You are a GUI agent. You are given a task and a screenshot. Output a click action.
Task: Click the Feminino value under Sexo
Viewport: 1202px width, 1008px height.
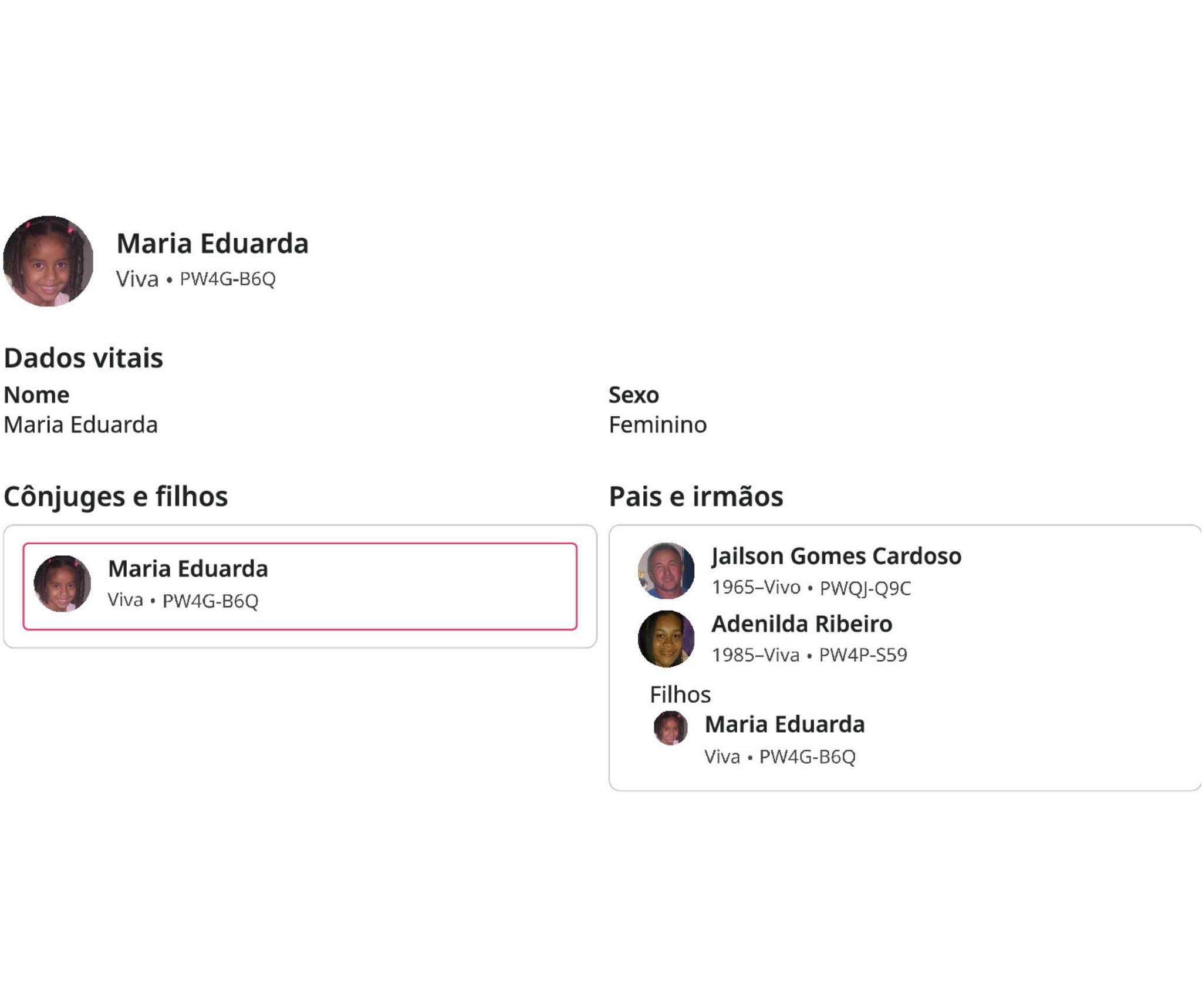pos(657,424)
